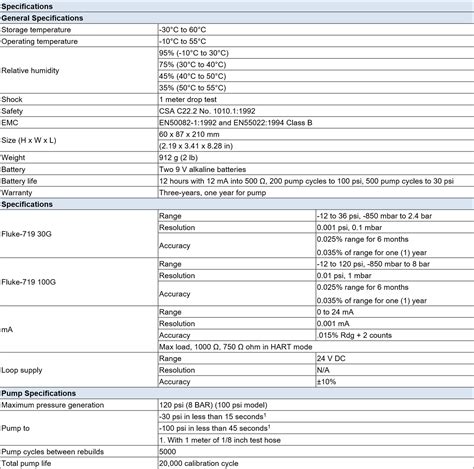
Task: Select the 'Size (H x W x L)' label
Action: coord(29,140)
